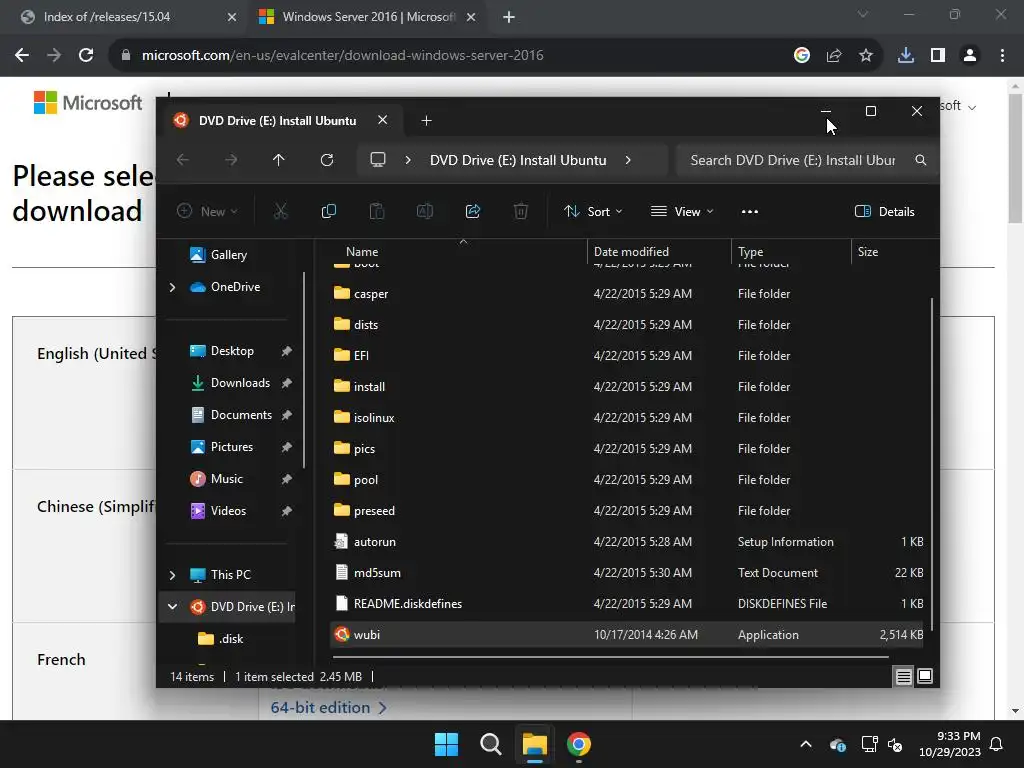Navigate up one folder level
Viewport: 1024px width, 768px height.
pos(279,160)
